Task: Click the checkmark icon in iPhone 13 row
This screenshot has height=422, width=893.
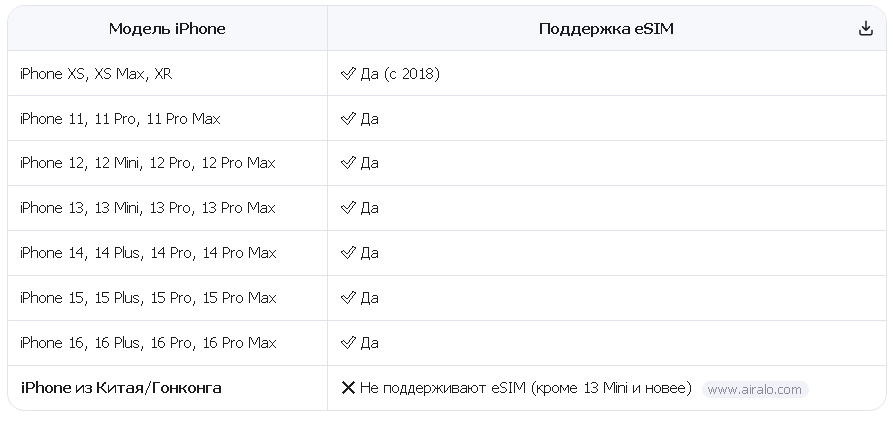Action: pyautogui.click(x=348, y=208)
